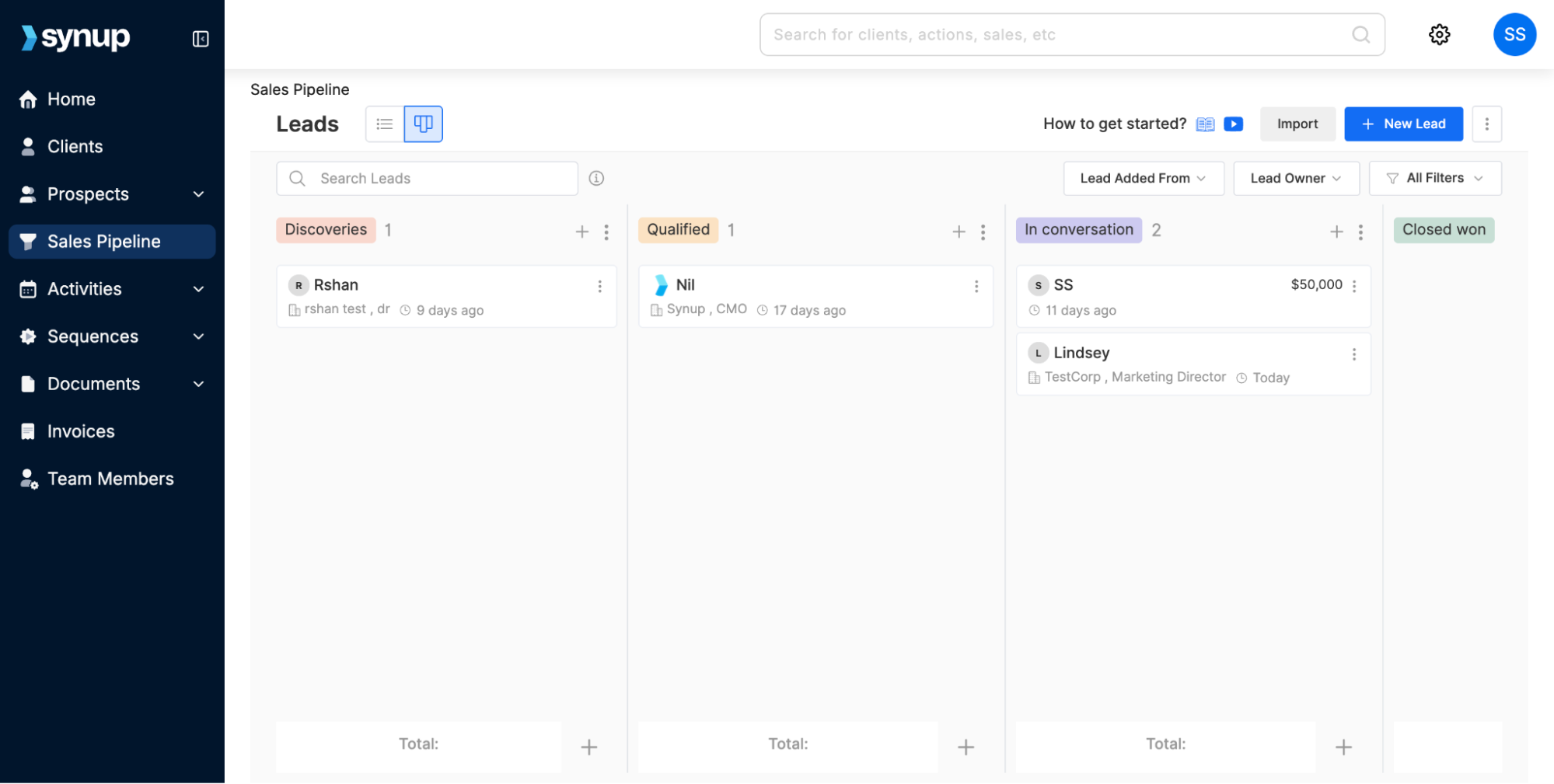Open Qualified column options menu
Viewport: 1554px width, 784px height.
(983, 232)
